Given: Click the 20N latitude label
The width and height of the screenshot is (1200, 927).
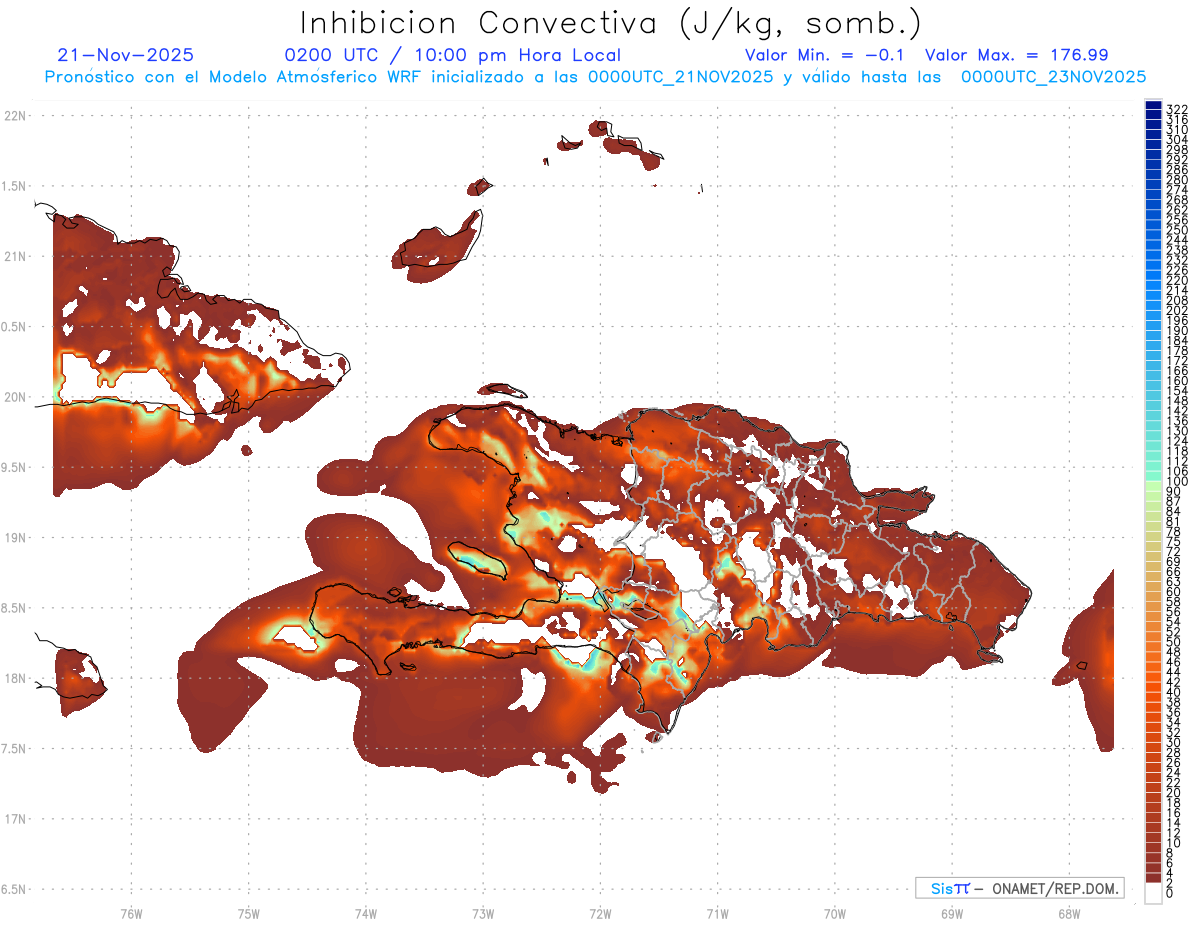Looking at the screenshot, I should (15, 397).
